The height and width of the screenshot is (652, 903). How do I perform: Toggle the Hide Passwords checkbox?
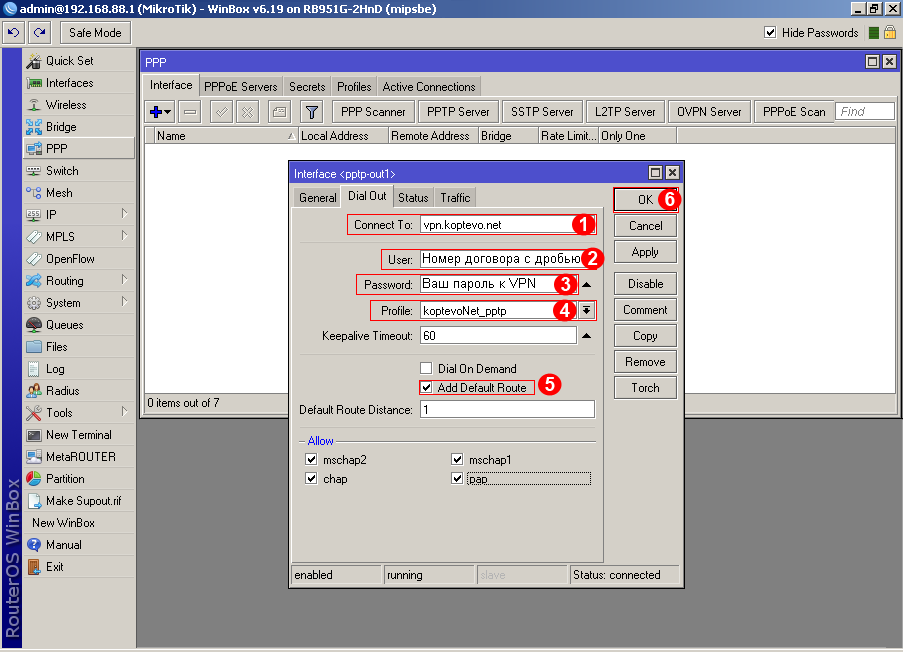[770, 32]
